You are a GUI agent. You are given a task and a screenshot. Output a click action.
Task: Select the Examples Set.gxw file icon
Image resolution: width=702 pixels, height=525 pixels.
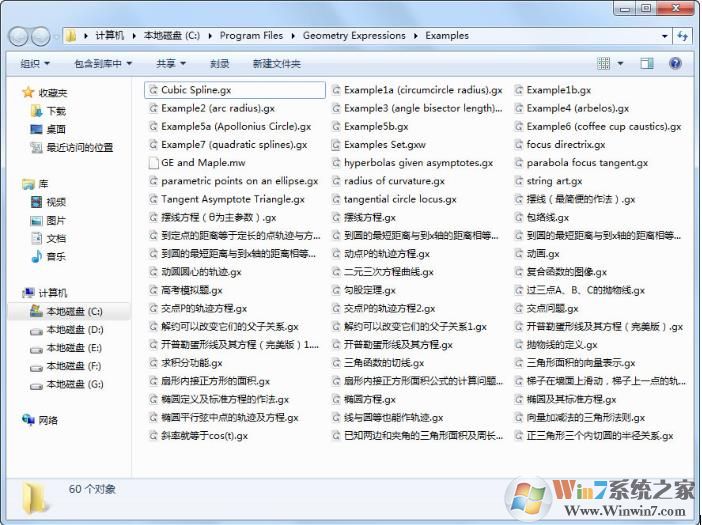click(x=336, y=145)
